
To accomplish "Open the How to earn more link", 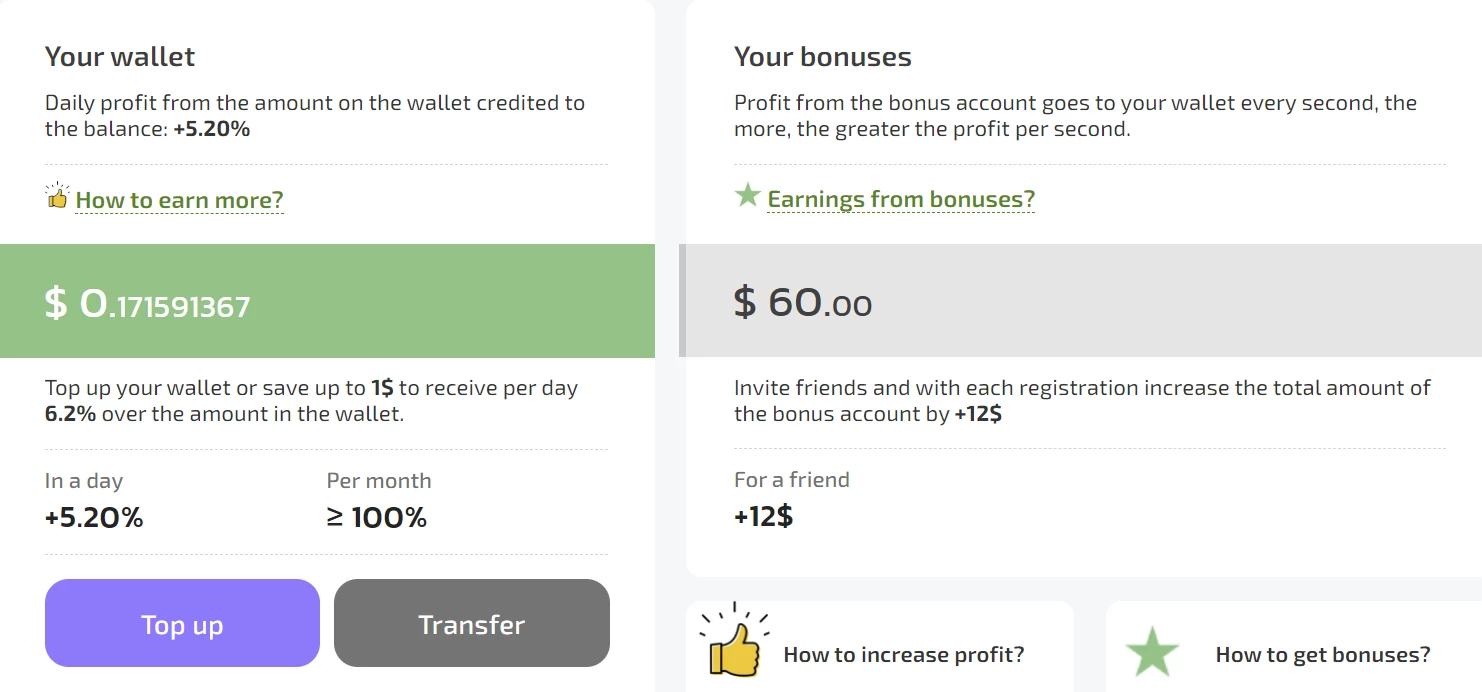I will 180,200.
